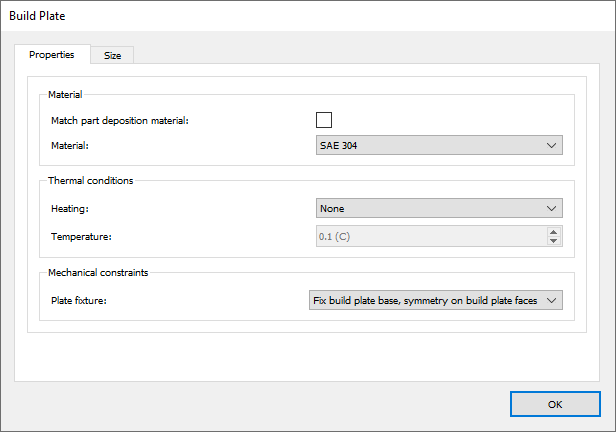Click the "Material:" field label
Screen dimensions: 616x432
[70, 146]
